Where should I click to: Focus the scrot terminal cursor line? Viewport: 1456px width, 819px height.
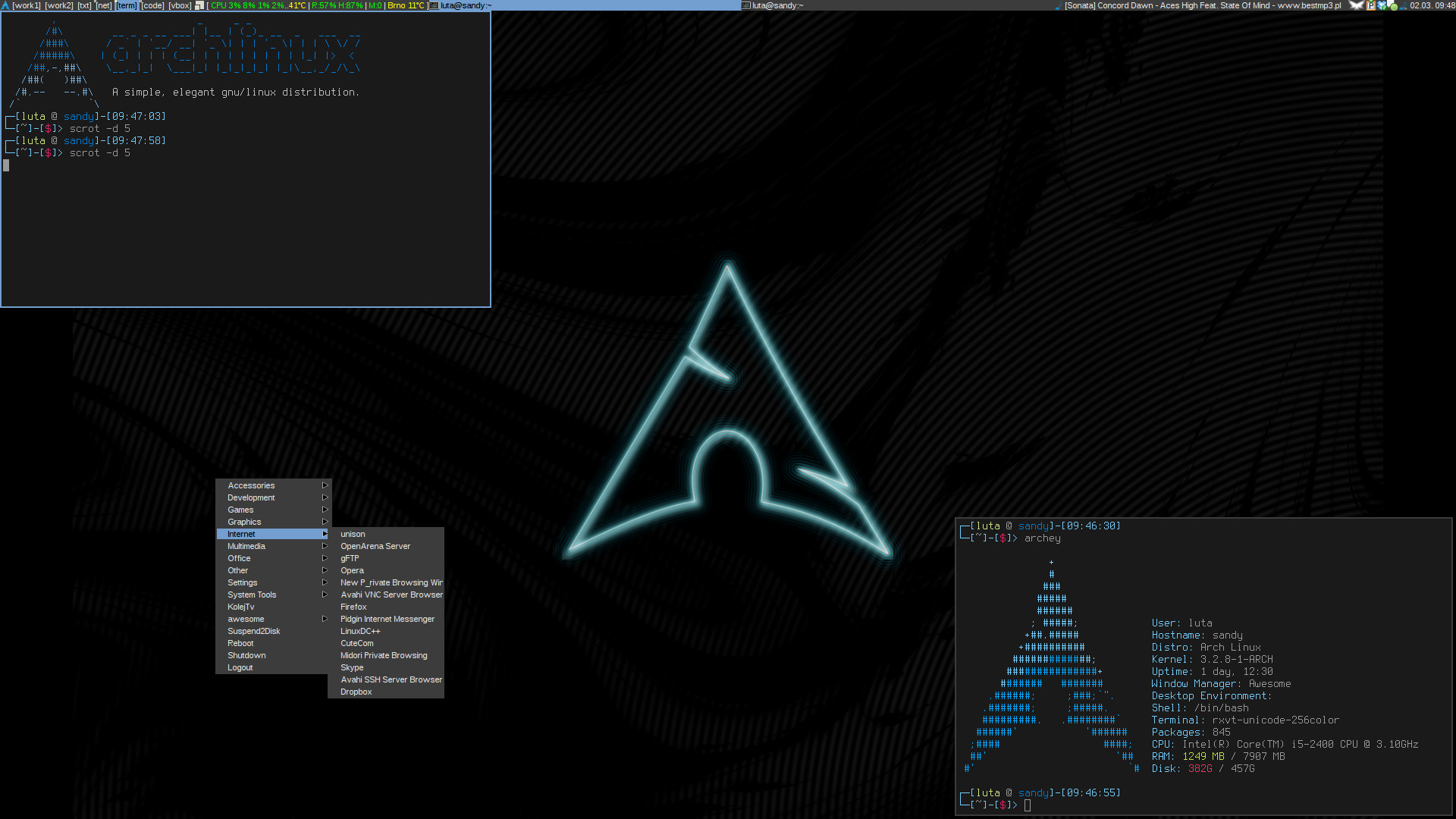[x=6, y=165]
